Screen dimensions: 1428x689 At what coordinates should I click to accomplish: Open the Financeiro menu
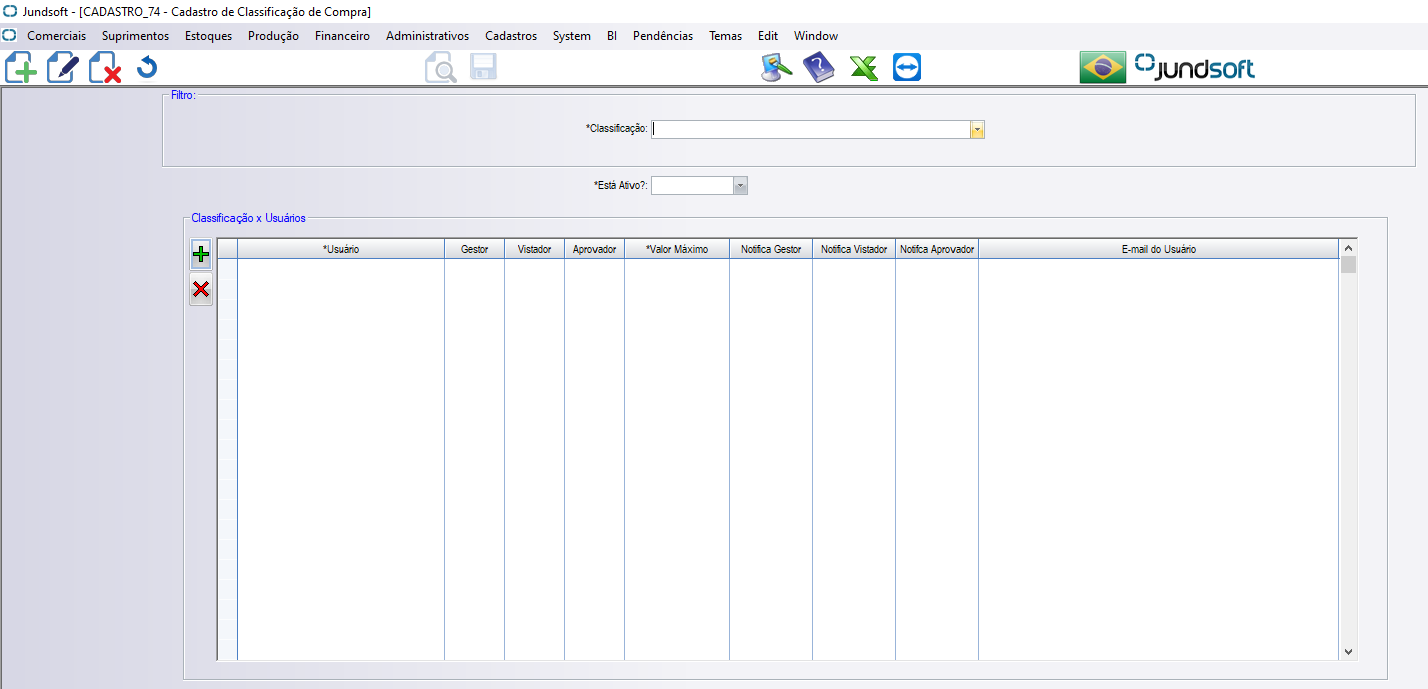click(x=342, y=36)
